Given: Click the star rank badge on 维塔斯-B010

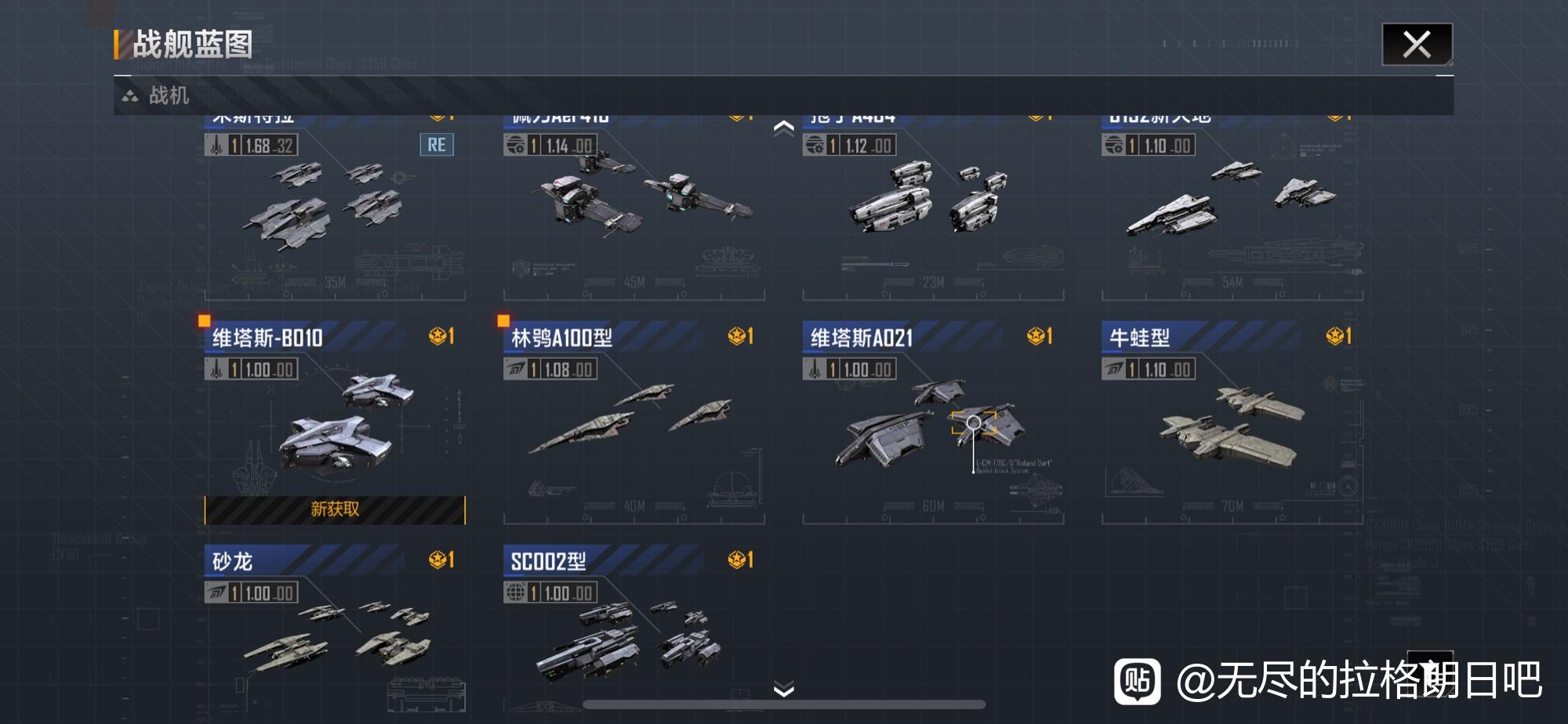Looking at the screenshot, I should [441, 336].
